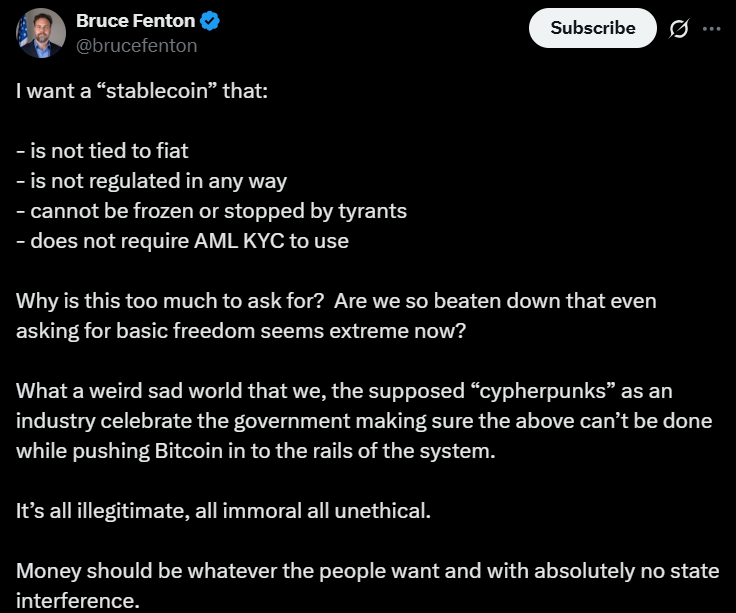
Task: Click "Money should be whatever the people want"
Action: (x=227, y=571)
